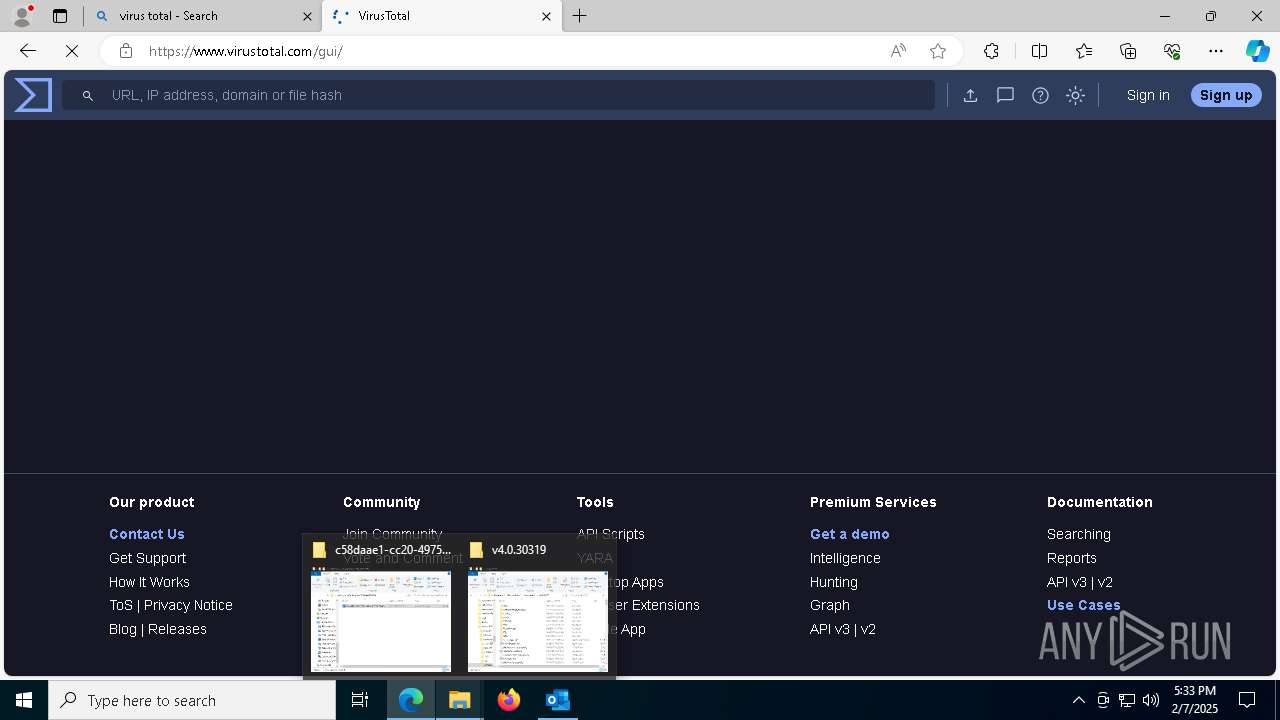Open the comments speech bubble icon
Viewport: 1280px width, 720px height.
click(1005, 95)
